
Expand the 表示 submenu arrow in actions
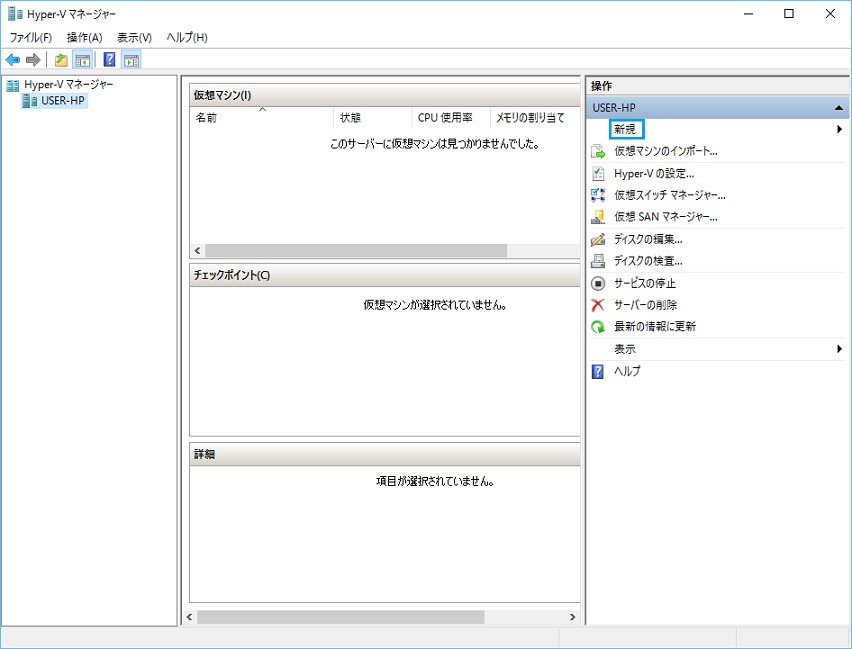point(840,349)
